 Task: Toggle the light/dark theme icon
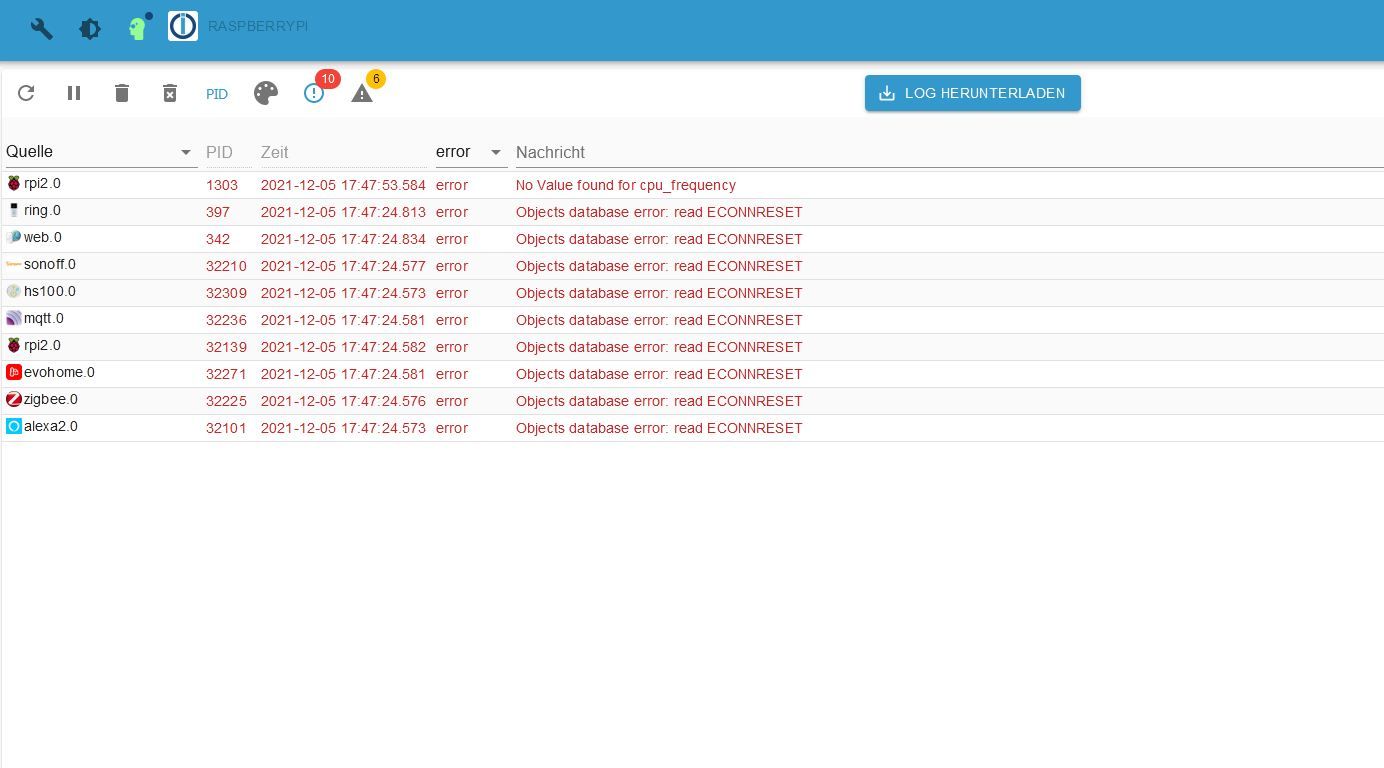(90, 29)
